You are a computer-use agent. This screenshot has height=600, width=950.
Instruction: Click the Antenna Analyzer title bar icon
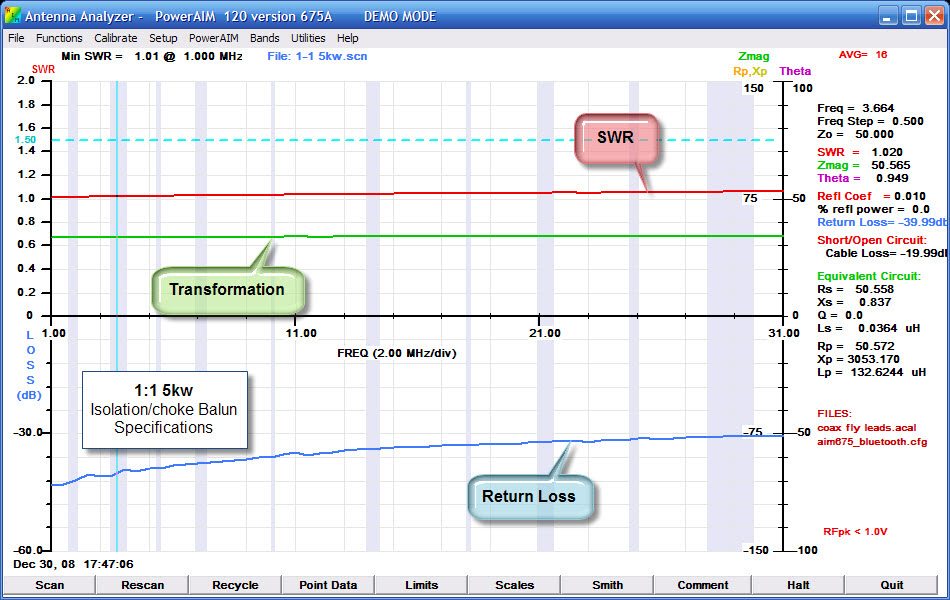12,16
